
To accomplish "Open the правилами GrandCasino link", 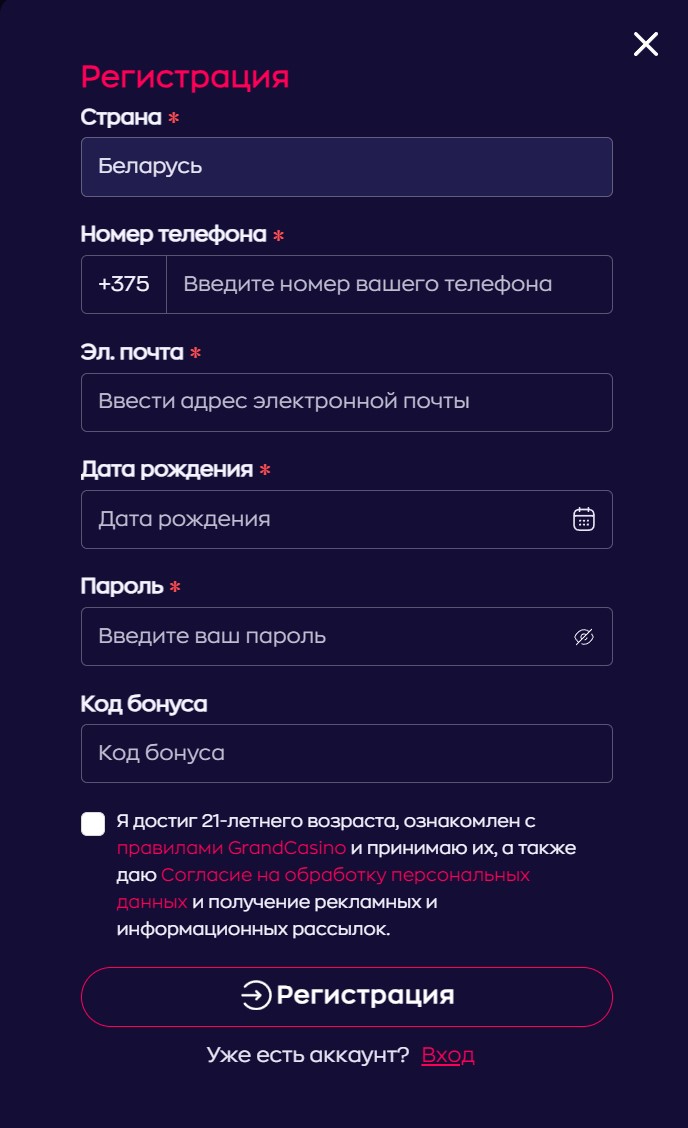I will point(231,848).
